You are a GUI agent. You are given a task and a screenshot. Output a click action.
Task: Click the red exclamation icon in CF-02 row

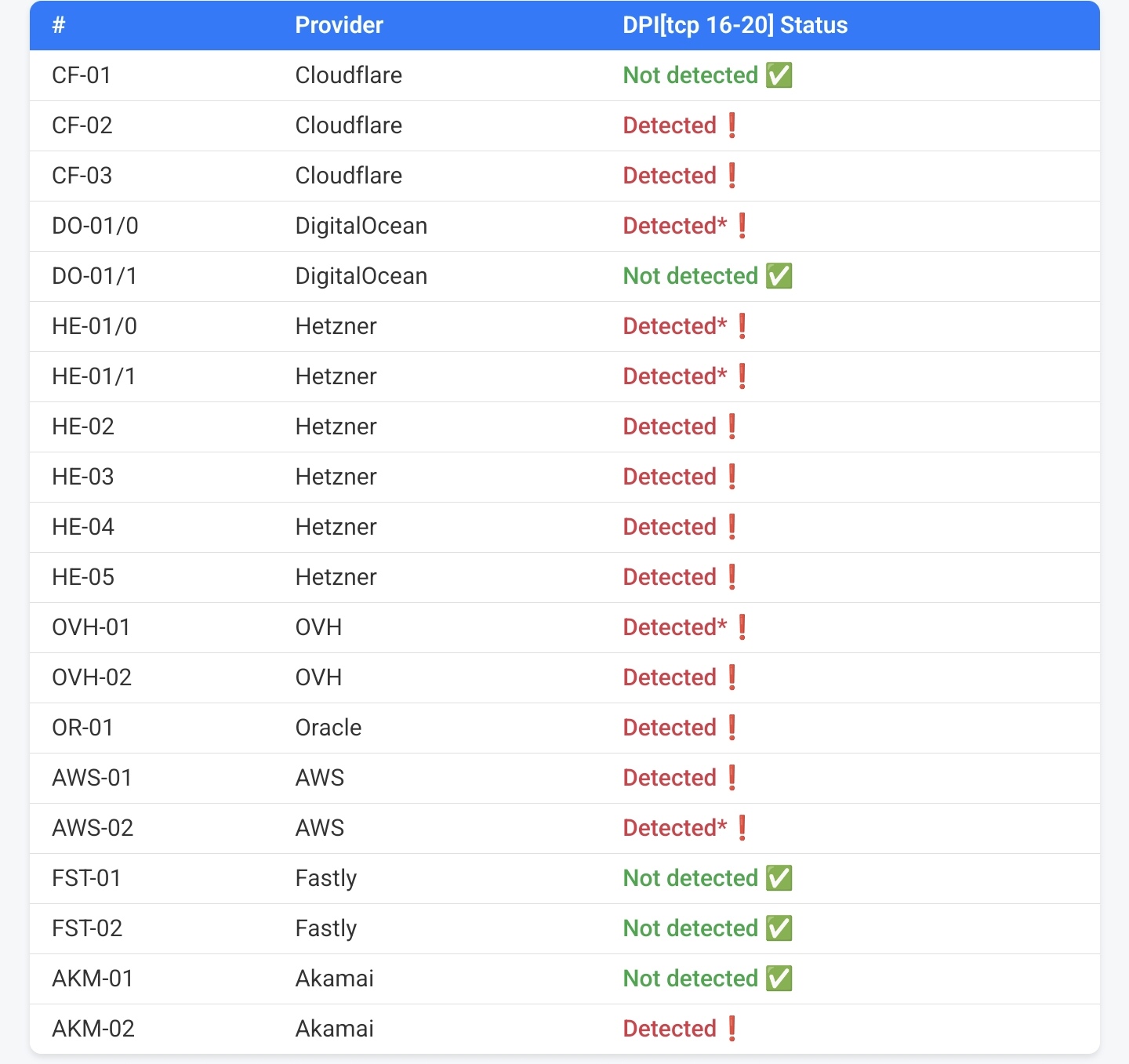click(731, 125)
